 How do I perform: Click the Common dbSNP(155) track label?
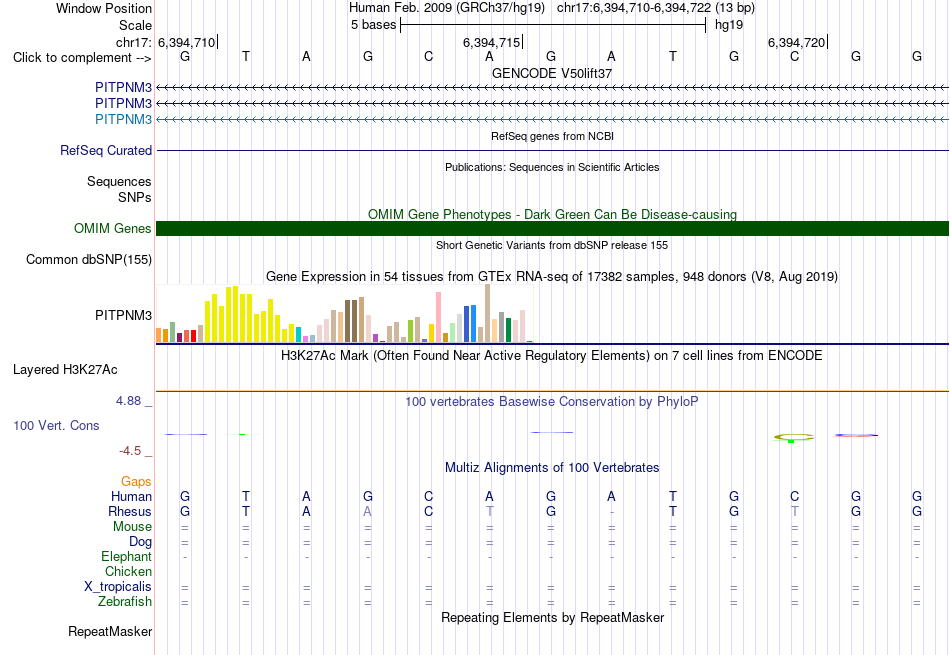(89, 259)
